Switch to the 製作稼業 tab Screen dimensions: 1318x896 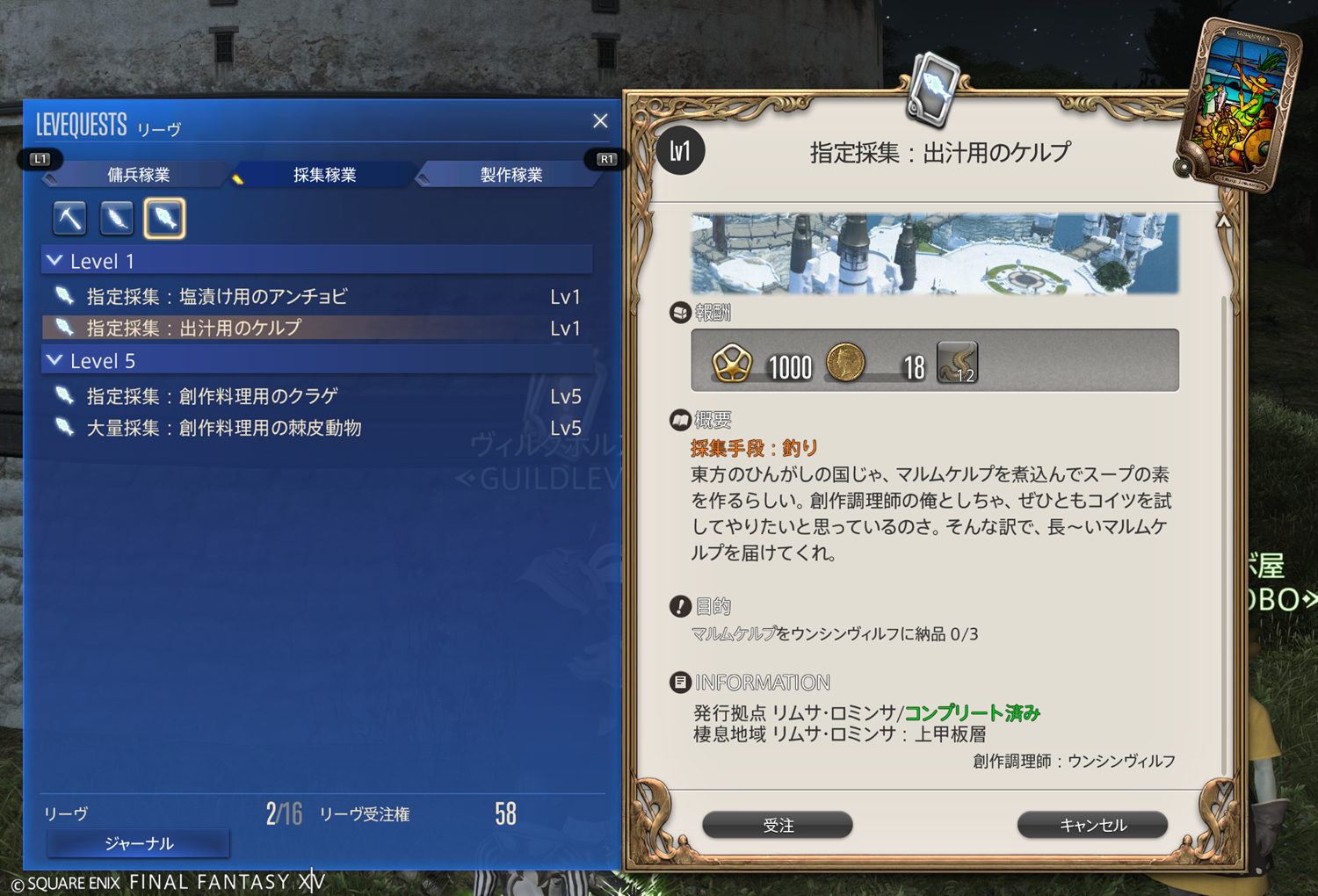[511, 174]
